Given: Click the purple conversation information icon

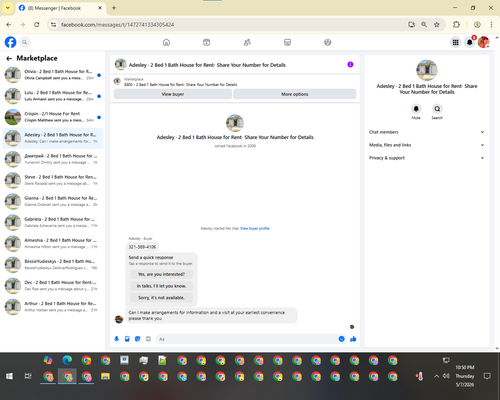Looking at the screenshot, I should [x=350, y=65].
